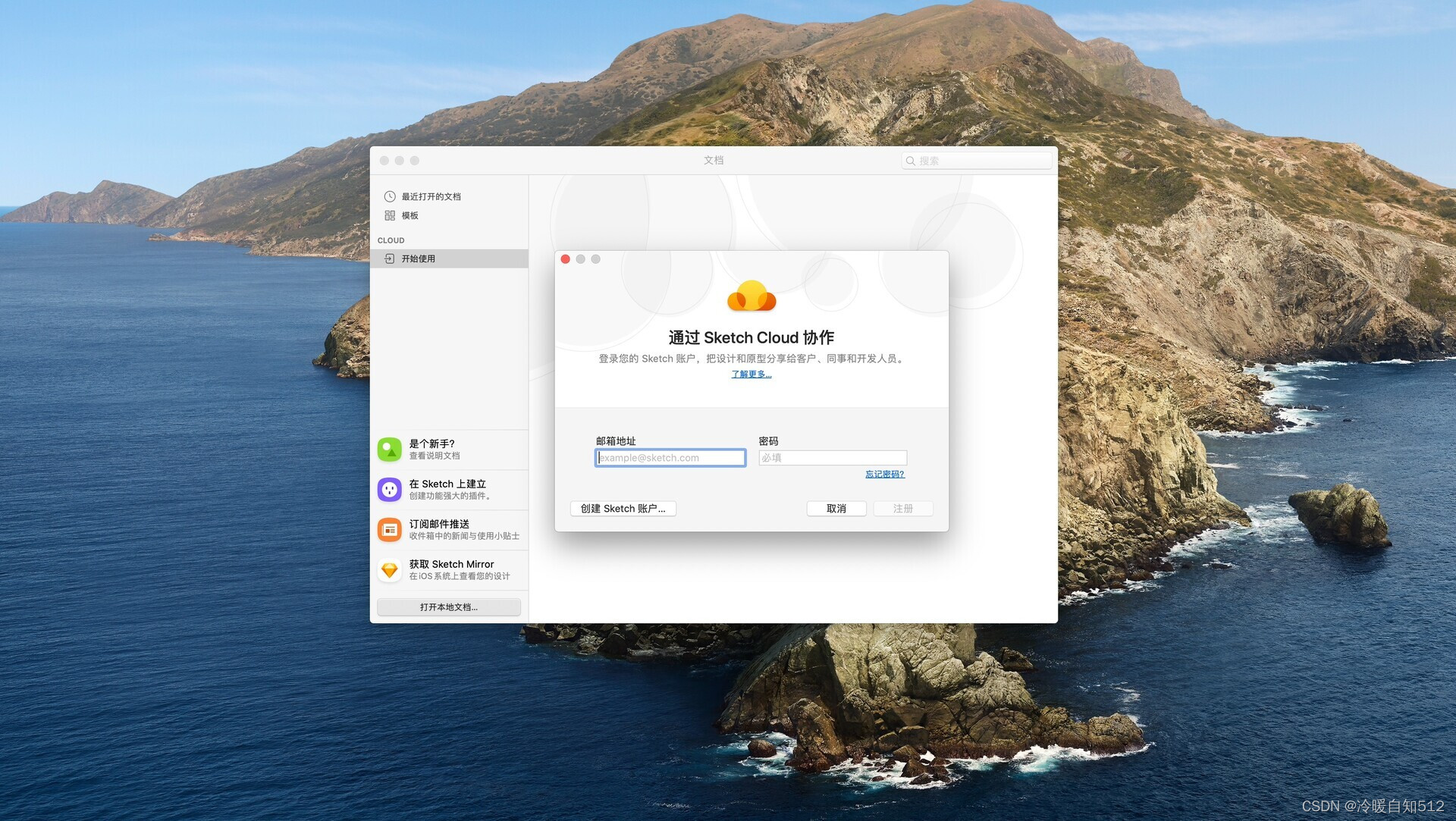Click the Sketch Cloud logo in dialog
Viewport: 1456px width, 821px height.
pyautogui.click(x=752, y=296)
